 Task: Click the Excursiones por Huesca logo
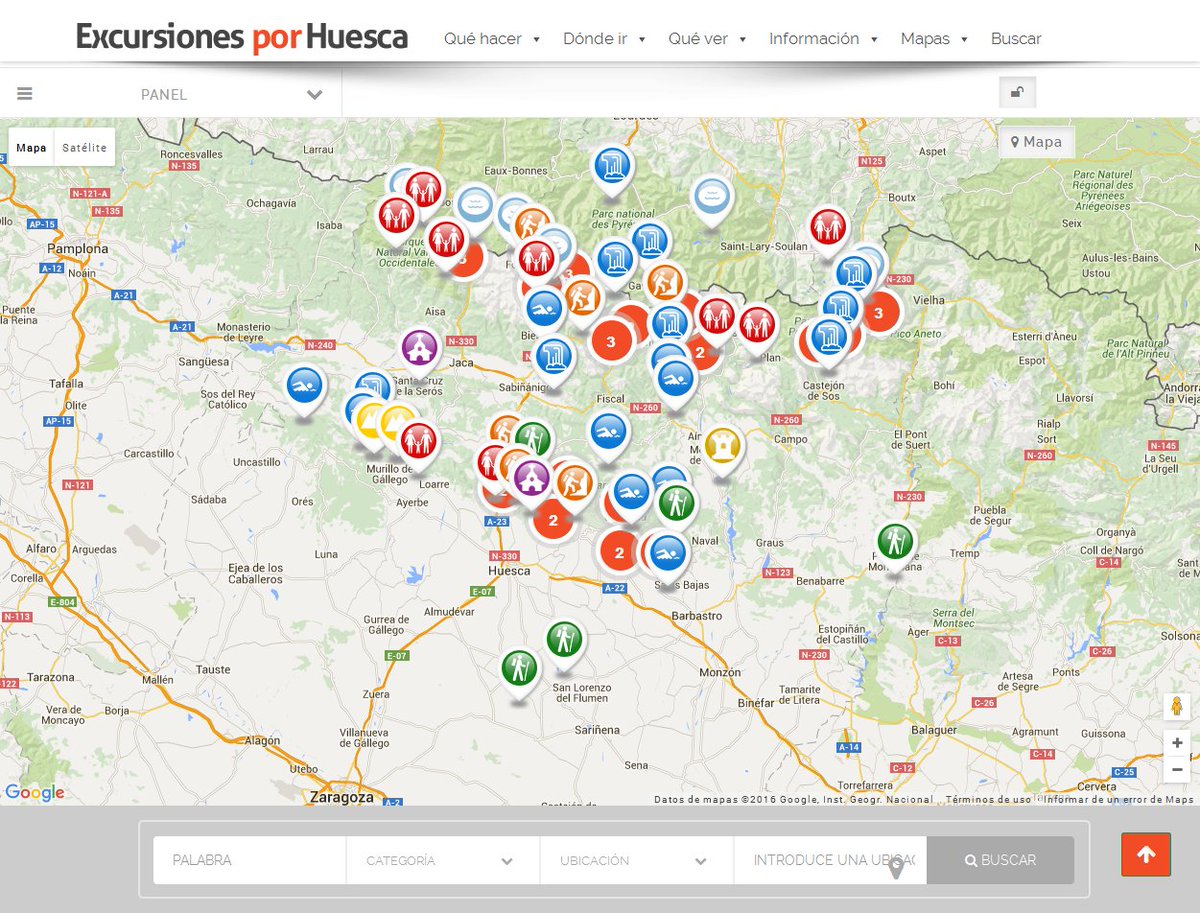tap(242, 38)
